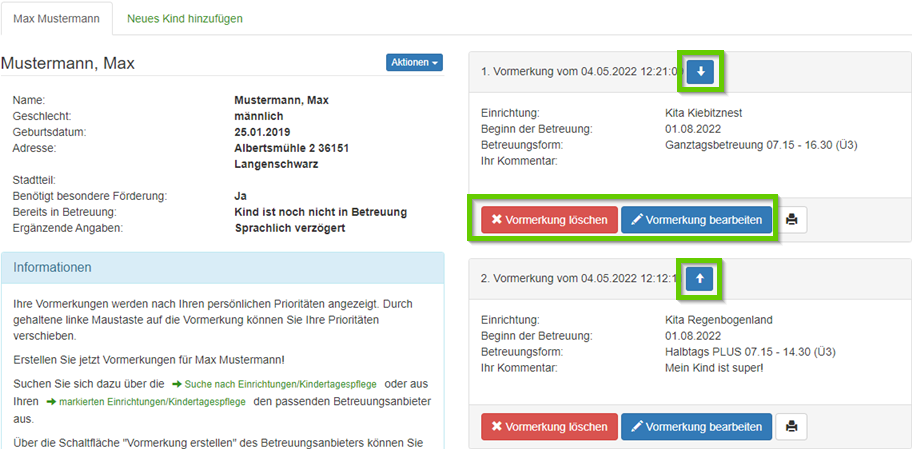Select heading Mustermann, Max
912x449 pixels.
coord(68,63)
